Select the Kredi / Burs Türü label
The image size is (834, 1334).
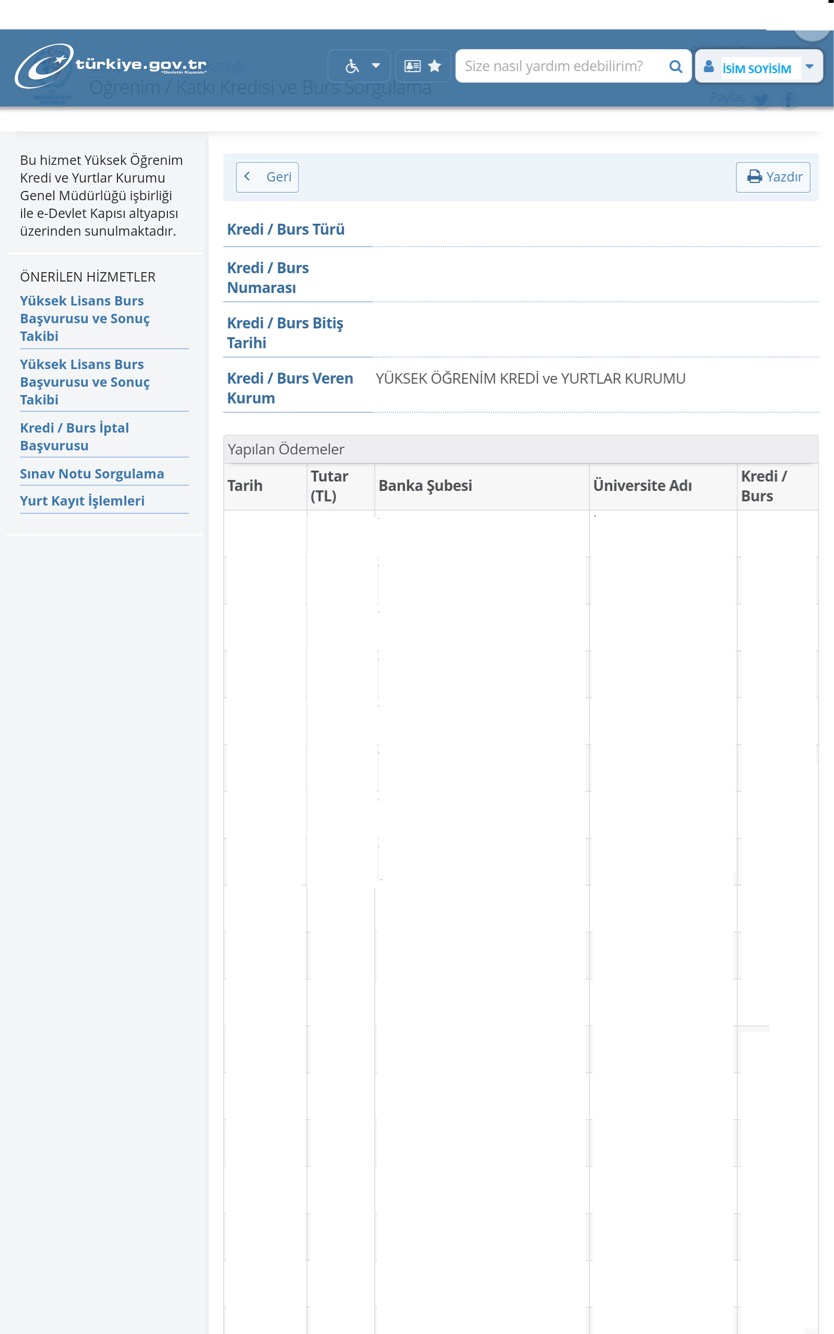286,229
